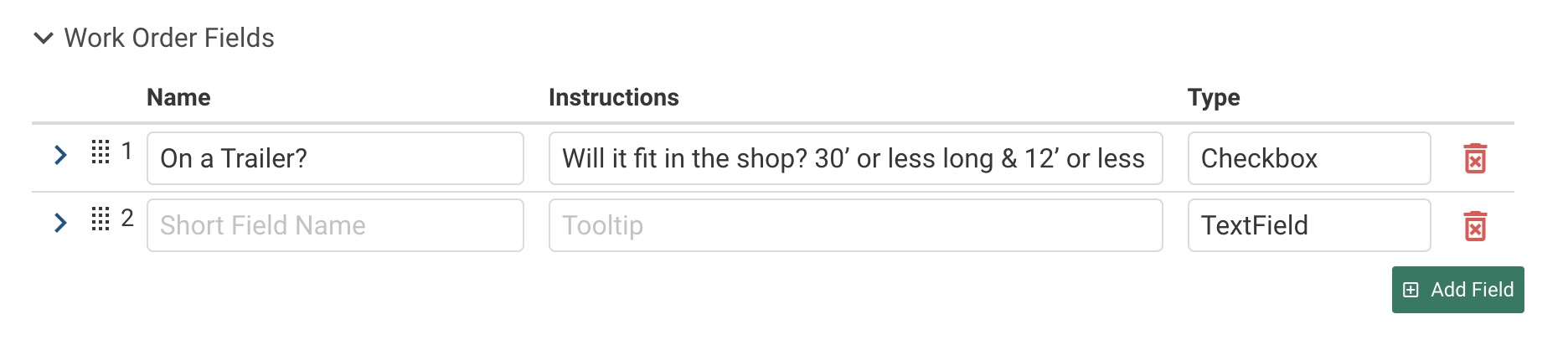This screenshot has height=340, width=1568.
Task: Collapse the Work Order Fields section chevron
Action: pyautogui.click(x=44, y=39)
